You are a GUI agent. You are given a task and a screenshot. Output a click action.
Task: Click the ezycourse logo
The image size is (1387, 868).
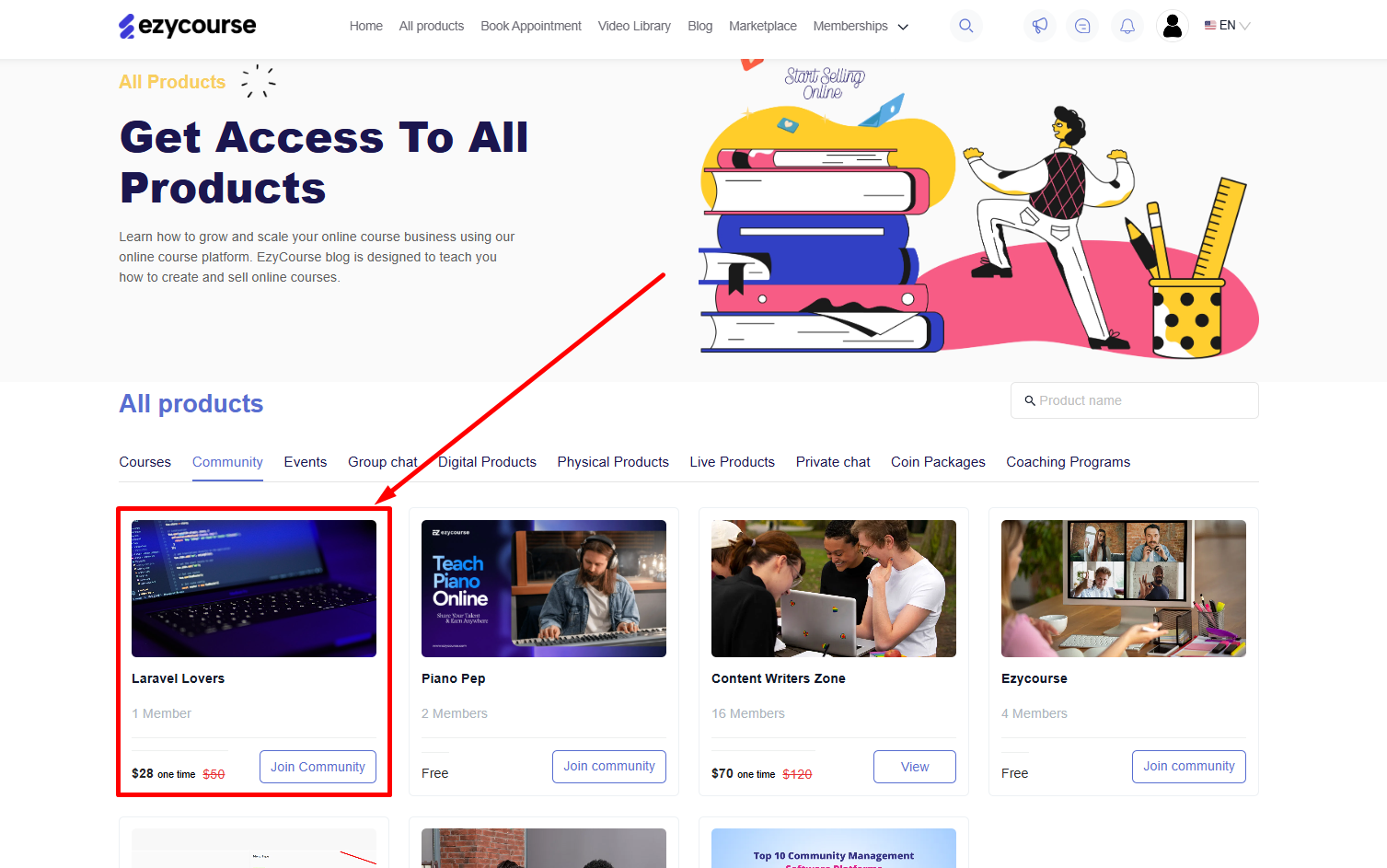[x=188, y=26]
